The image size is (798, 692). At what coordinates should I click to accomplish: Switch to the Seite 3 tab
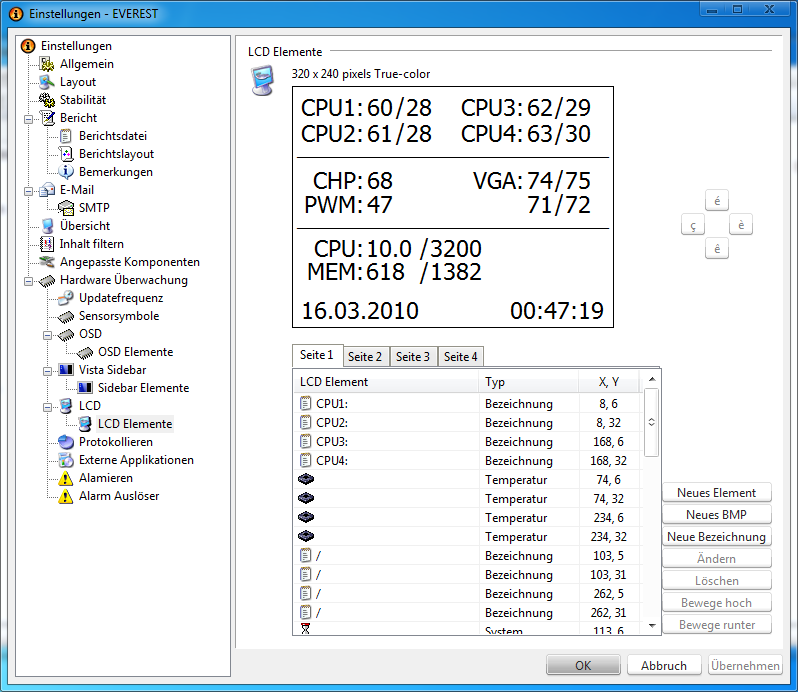coord(413,357)
